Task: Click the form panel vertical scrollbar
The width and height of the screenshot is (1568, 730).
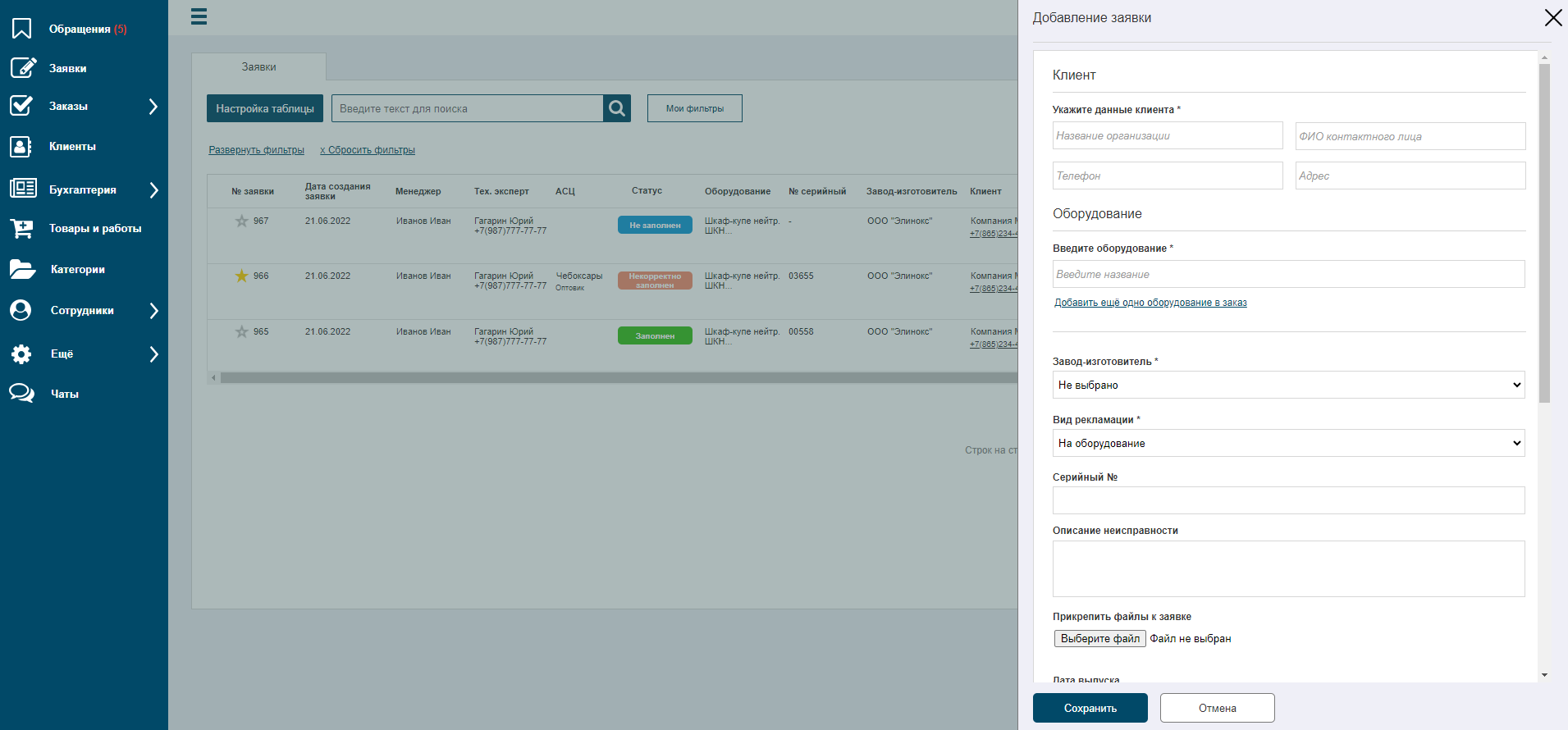Action: pyautogui.click(x=1544, y=234)
